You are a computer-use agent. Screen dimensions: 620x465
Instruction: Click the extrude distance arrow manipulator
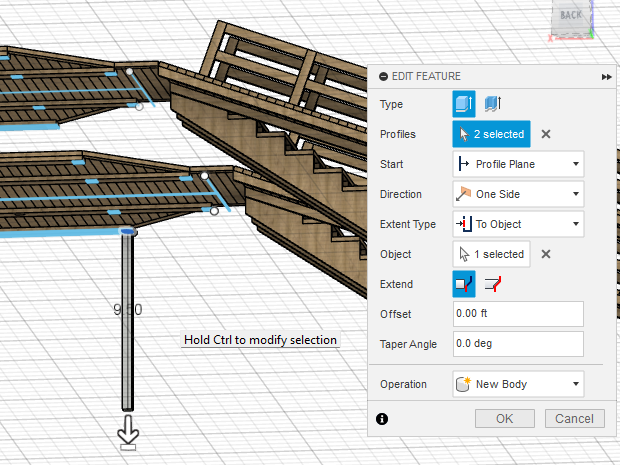tap(128, 432)
